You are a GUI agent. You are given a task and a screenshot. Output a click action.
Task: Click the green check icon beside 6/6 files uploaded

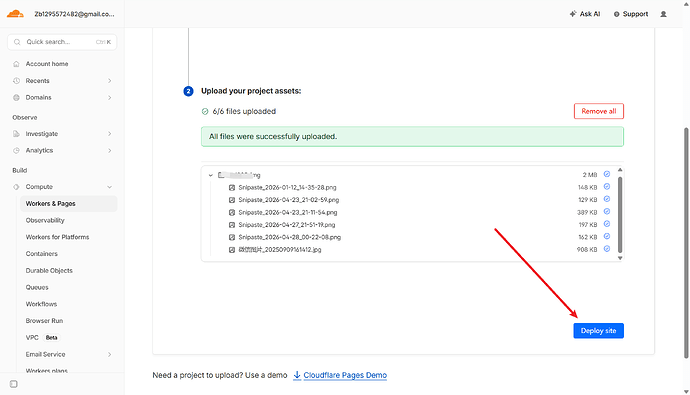pyautogui.click(x=205, y=112)
